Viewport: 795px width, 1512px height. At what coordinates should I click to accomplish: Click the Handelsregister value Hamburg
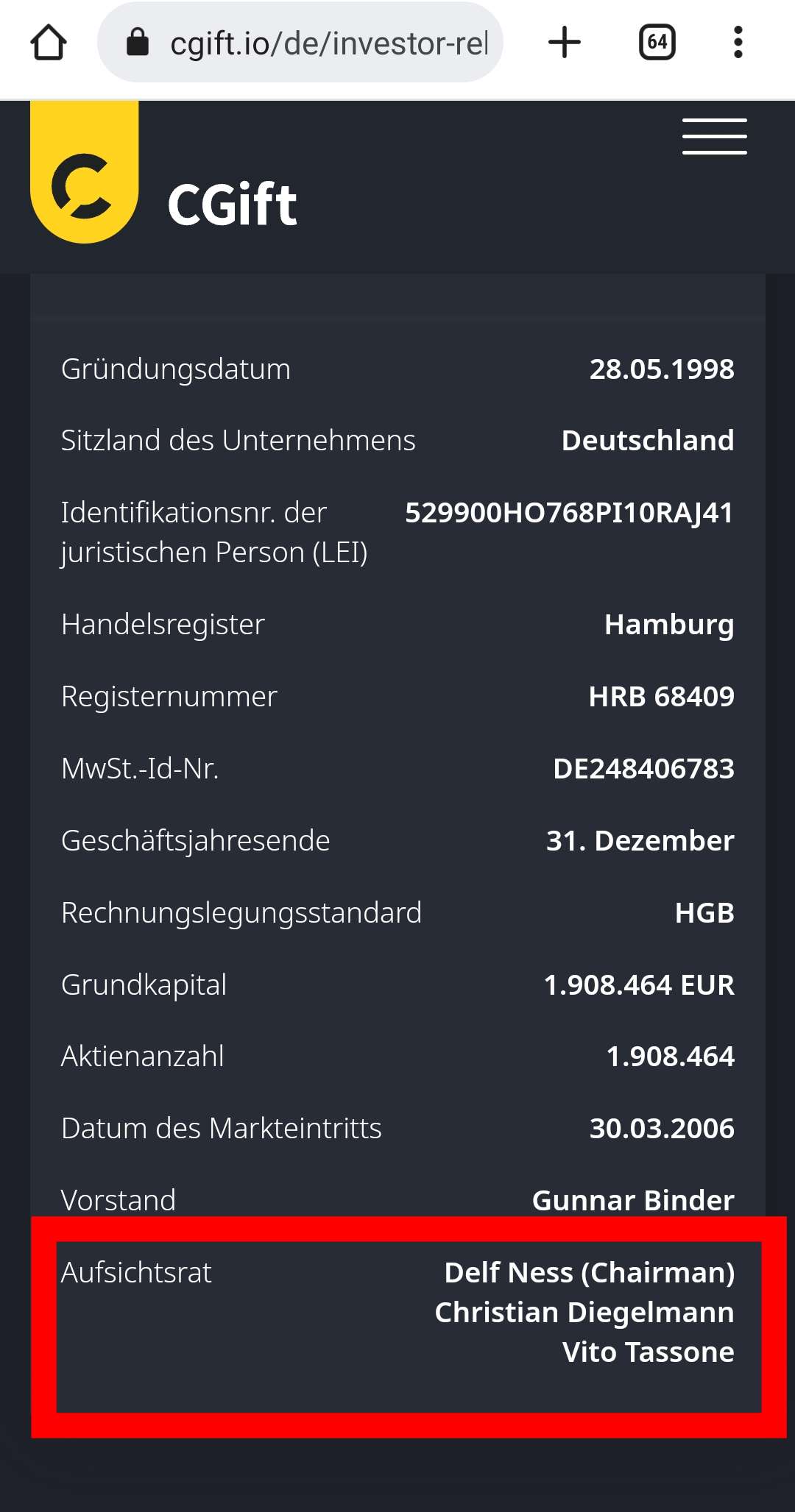pyautogui.click(x=668, y=624)
